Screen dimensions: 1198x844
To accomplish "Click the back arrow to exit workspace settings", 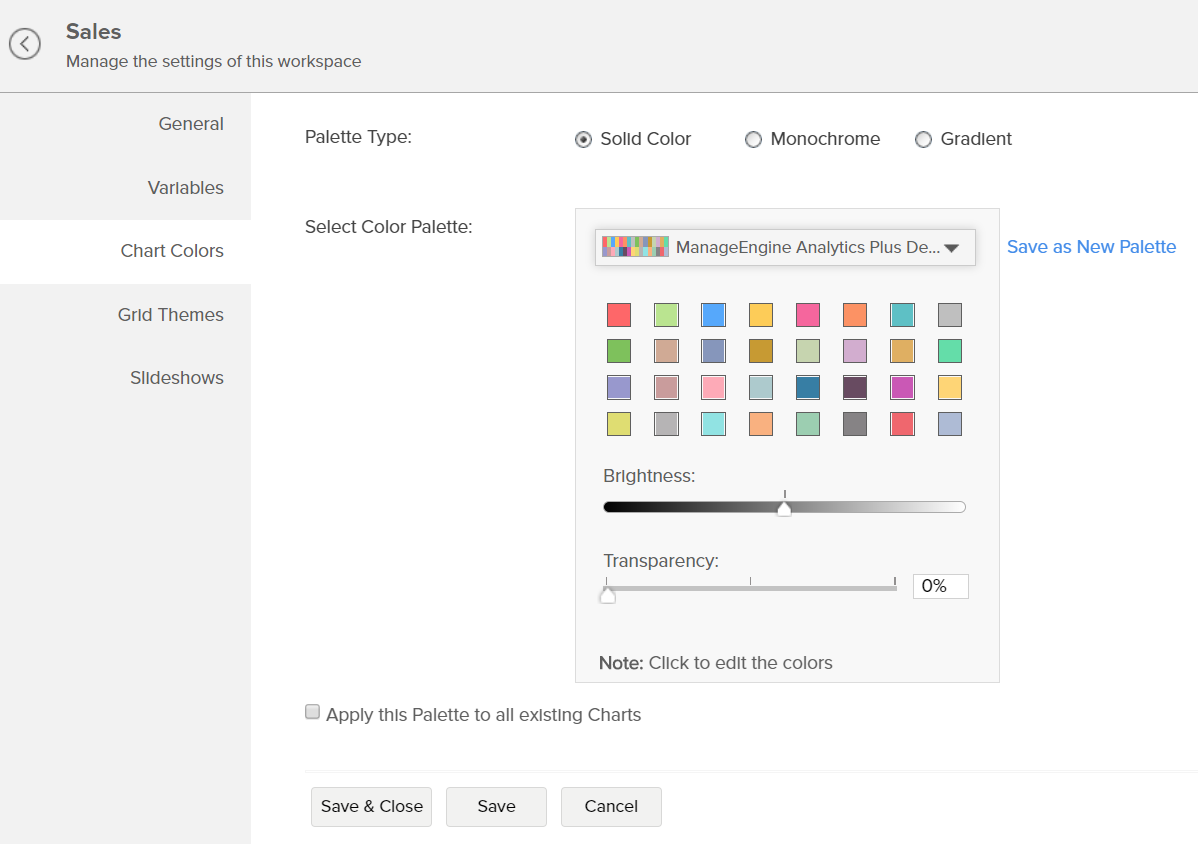I will point(25,44).
